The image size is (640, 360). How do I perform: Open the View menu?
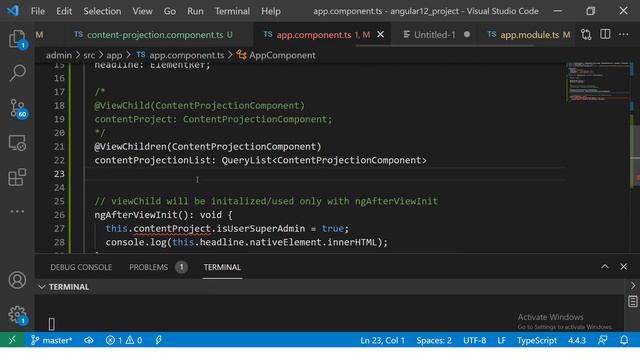point(142,11)
